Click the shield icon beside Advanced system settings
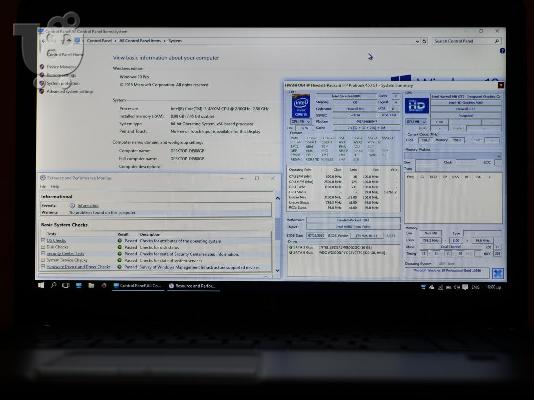The width and height of the screenshot is (534, 400). click(x=42, y=92)
